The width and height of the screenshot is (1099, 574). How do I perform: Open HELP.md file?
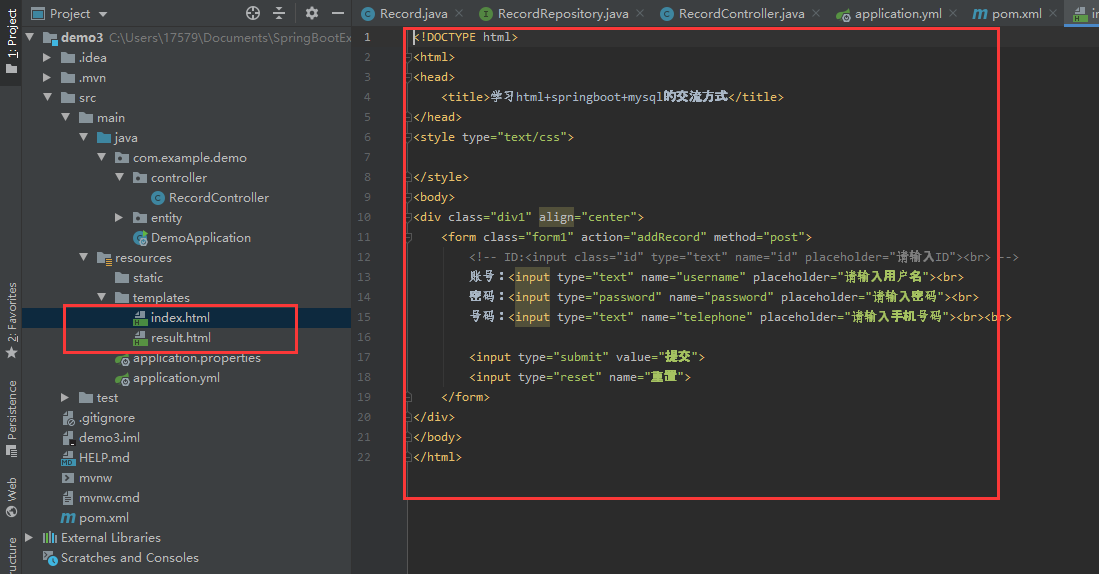click(104, 458)
